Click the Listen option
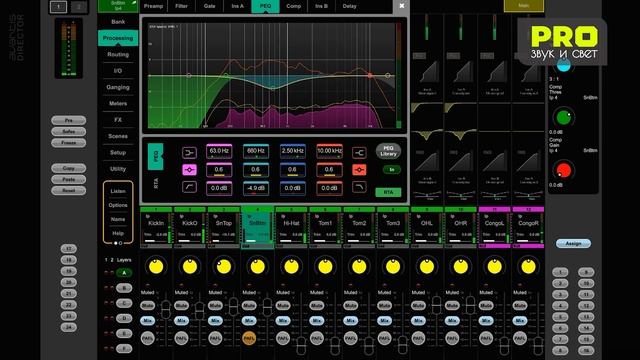The image size is (640, 360). coord(118,191)
